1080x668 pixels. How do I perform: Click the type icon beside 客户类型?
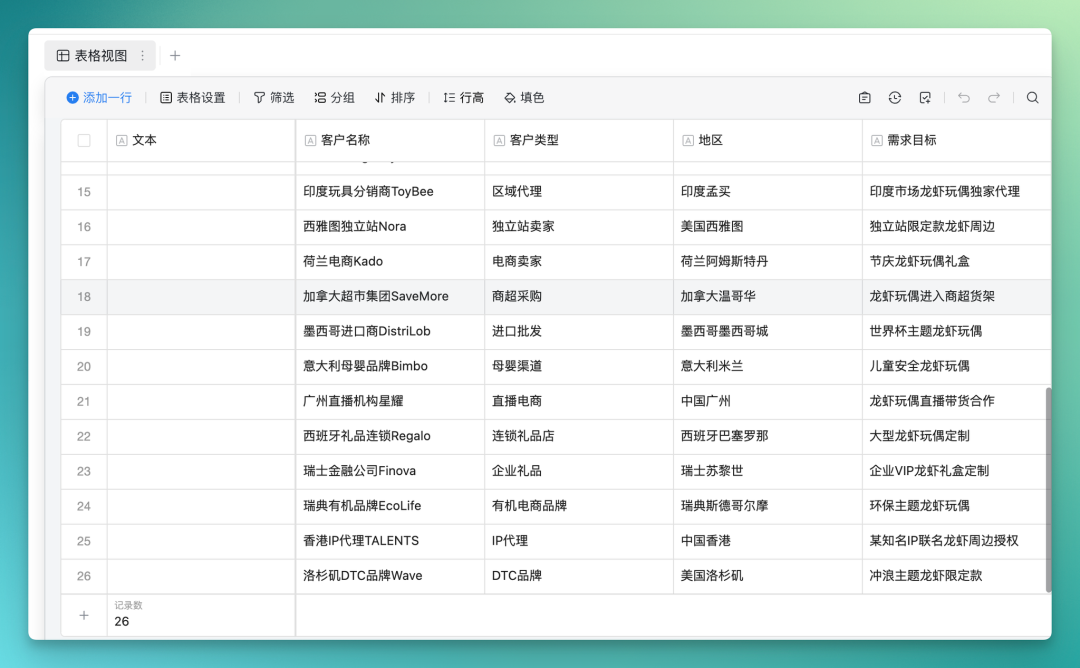coord(499,140)
